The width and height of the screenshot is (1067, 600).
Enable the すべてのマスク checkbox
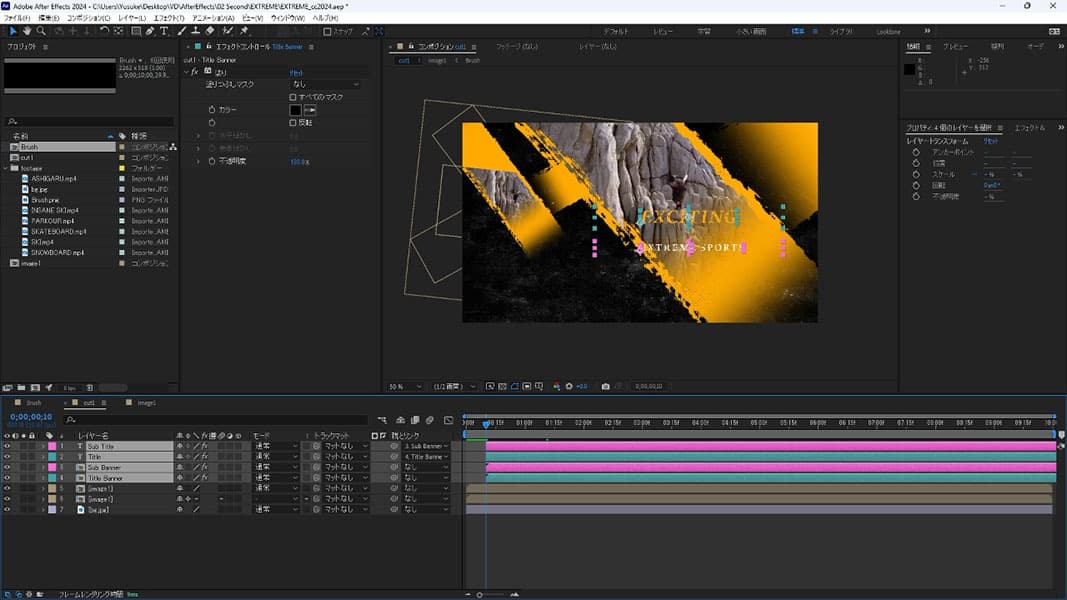tap(293, 97)
